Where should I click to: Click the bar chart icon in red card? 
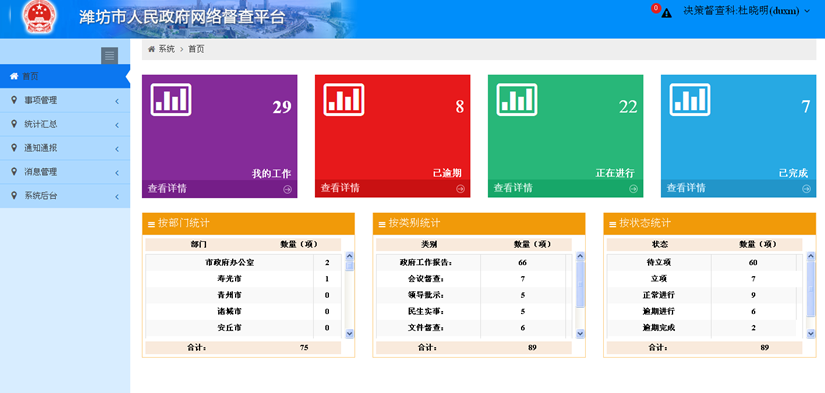click(x=344, y=99)
